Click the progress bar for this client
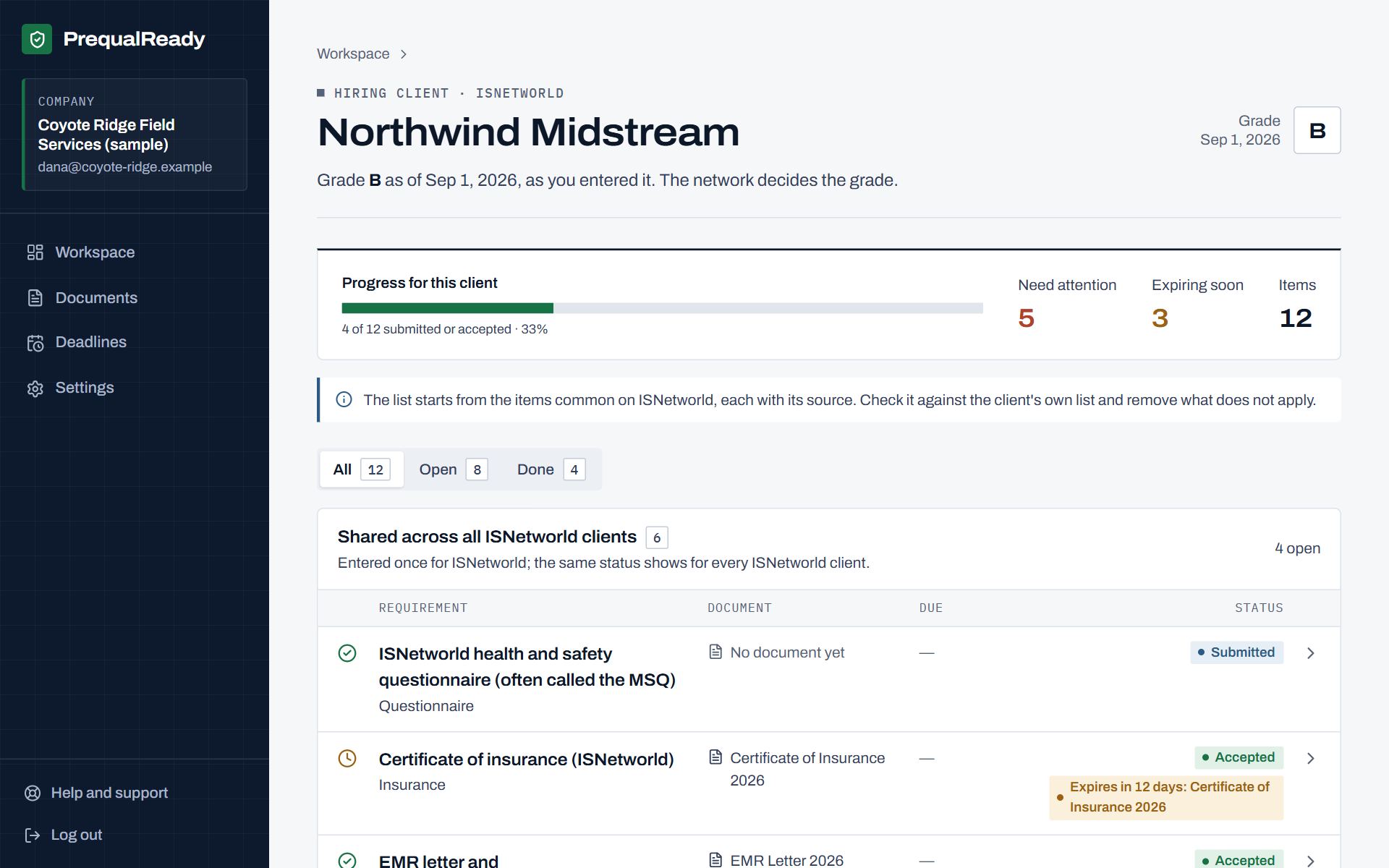Image resolution: width=1389 pixels, height=868 pixels. (x=662, y=308)
